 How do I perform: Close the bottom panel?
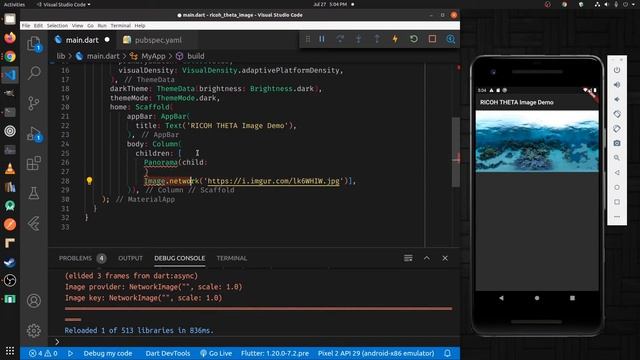[x=445, y=258]
